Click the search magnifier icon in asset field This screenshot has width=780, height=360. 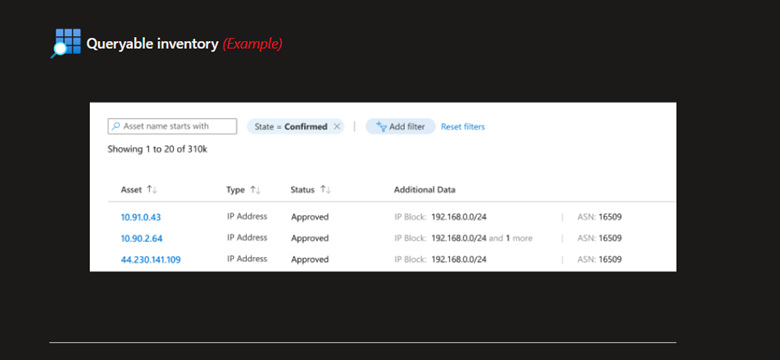116,126
